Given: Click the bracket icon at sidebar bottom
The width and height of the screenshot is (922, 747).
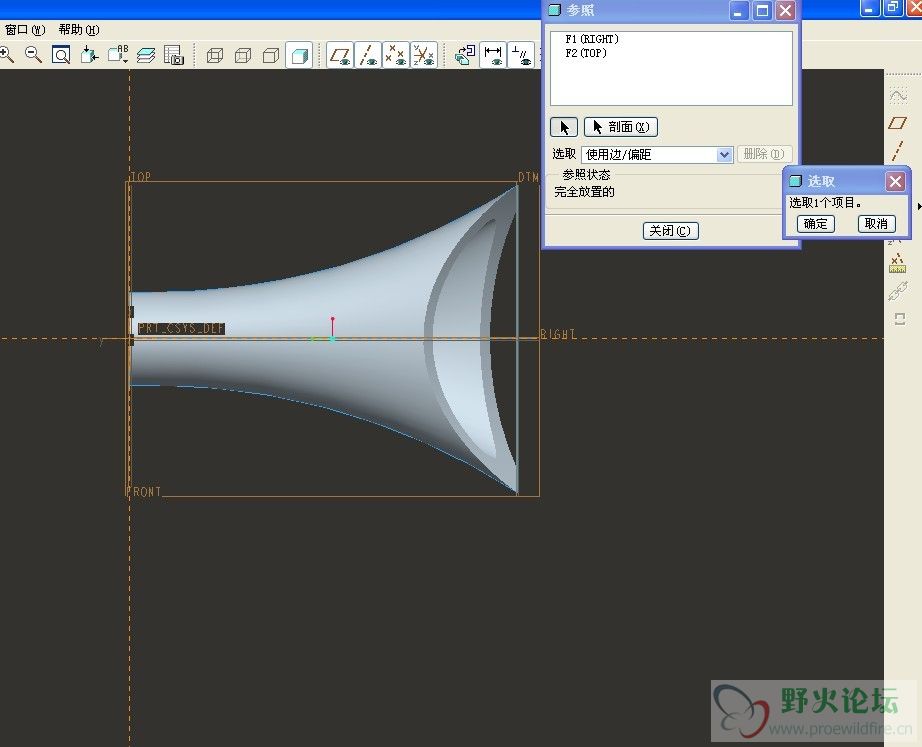Looking at the screenshot, I should coord(900,319).
